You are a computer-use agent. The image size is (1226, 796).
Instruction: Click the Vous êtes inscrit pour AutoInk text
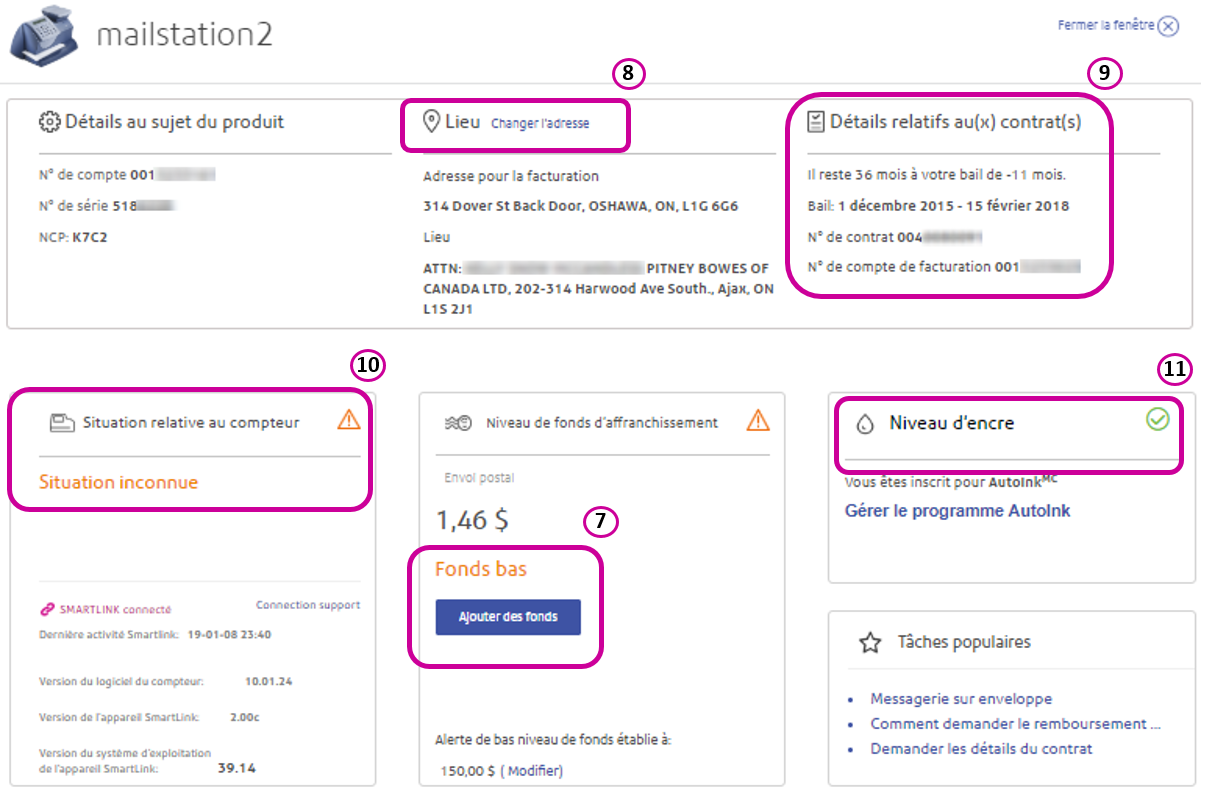click(951, 480)
